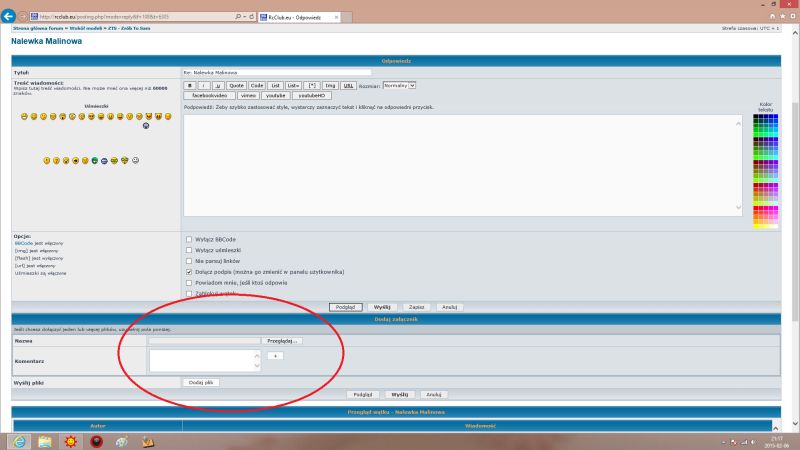Click into the Komentarz attachment comment box
Screen dimensions: 800x450
coord(205,361)
